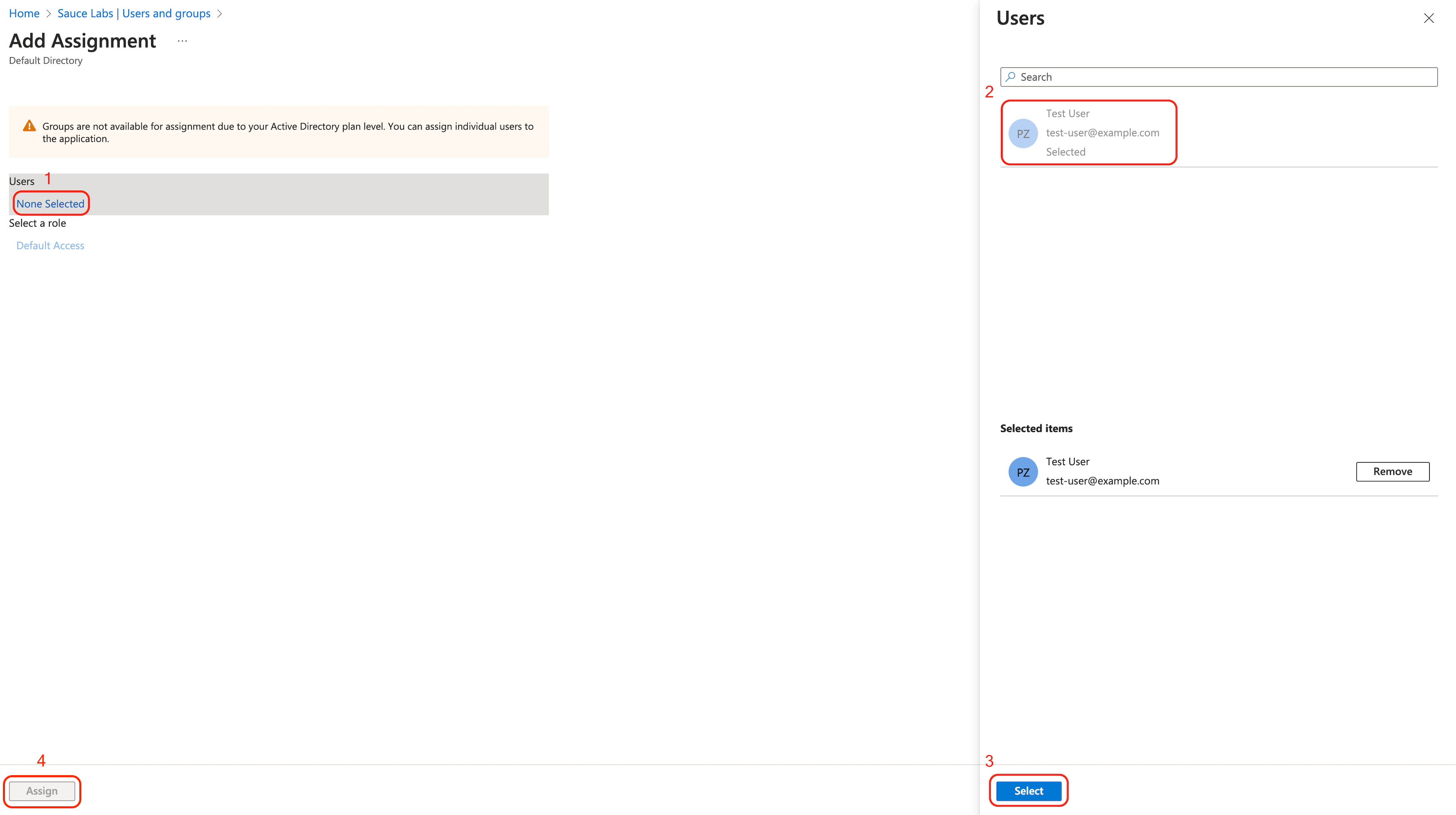The width and height of the screenshot is (1456, 815).
Task: Click the 'None Selected' users button
Action: pos(50,204)
